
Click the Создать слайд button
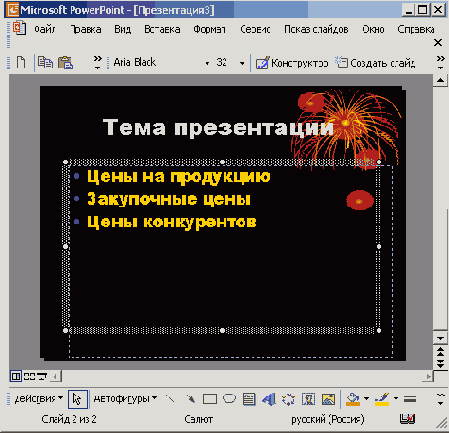(375, 63)
